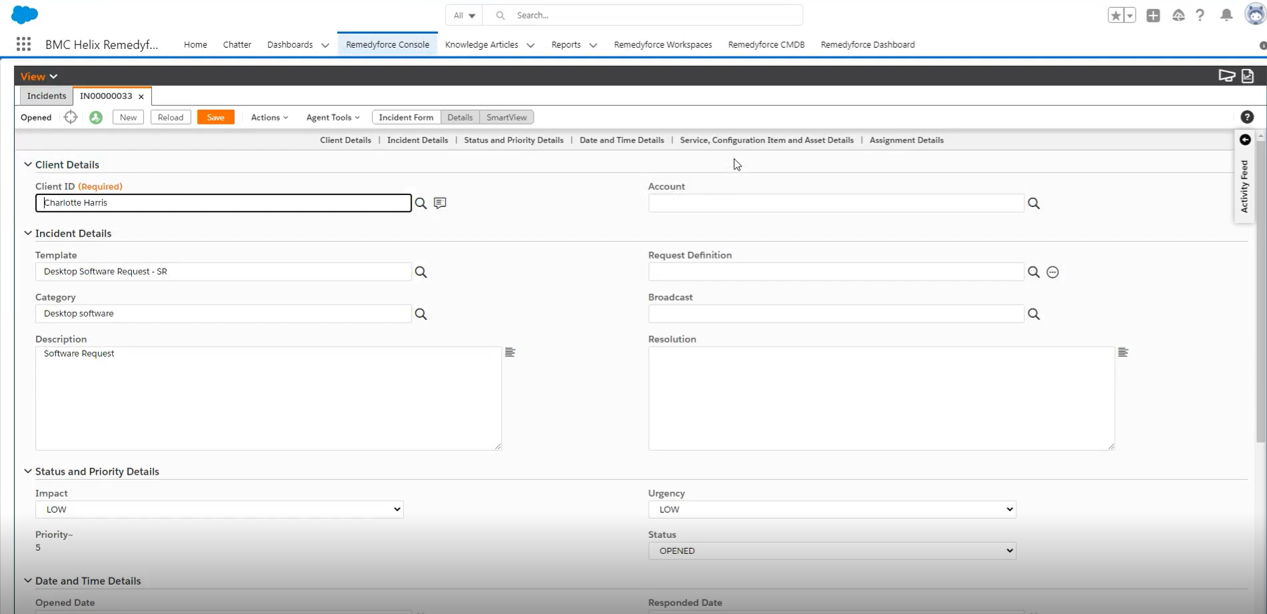The image size is (1267, 614).
Task: Click the orange Save button
Action: pos(215,117)
